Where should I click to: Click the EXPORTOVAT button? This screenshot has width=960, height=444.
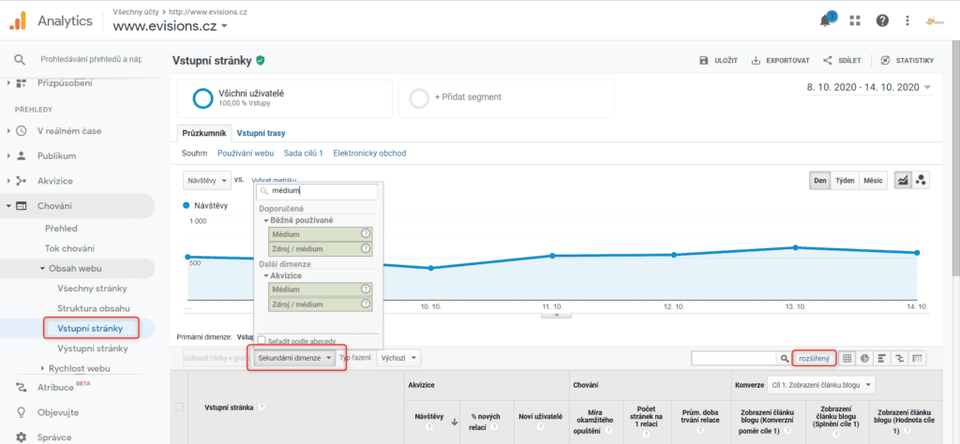point(780,60)
